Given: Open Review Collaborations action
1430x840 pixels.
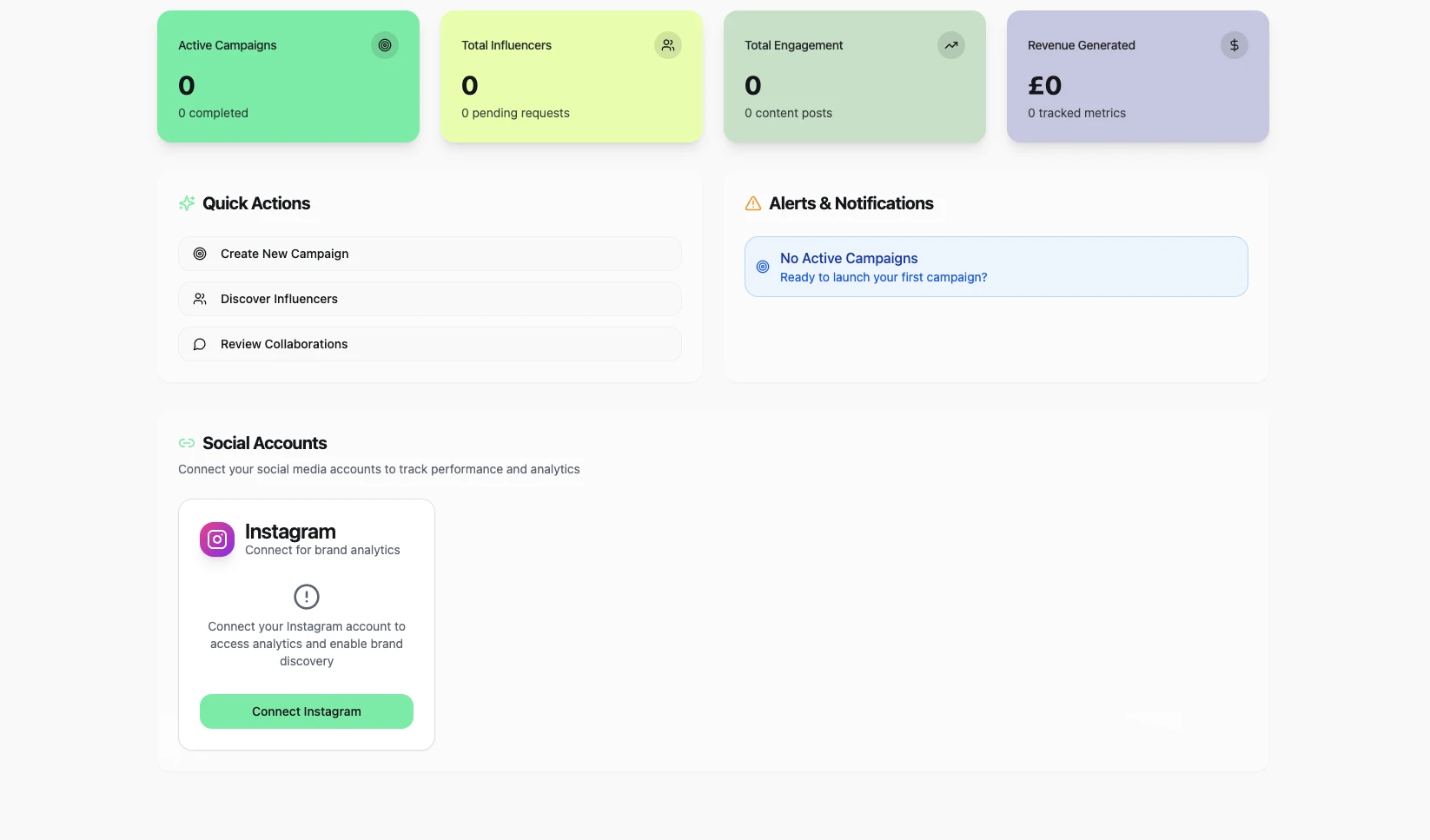Looking at the screenshot, I should pyautogui.click(x=430, y=344).
